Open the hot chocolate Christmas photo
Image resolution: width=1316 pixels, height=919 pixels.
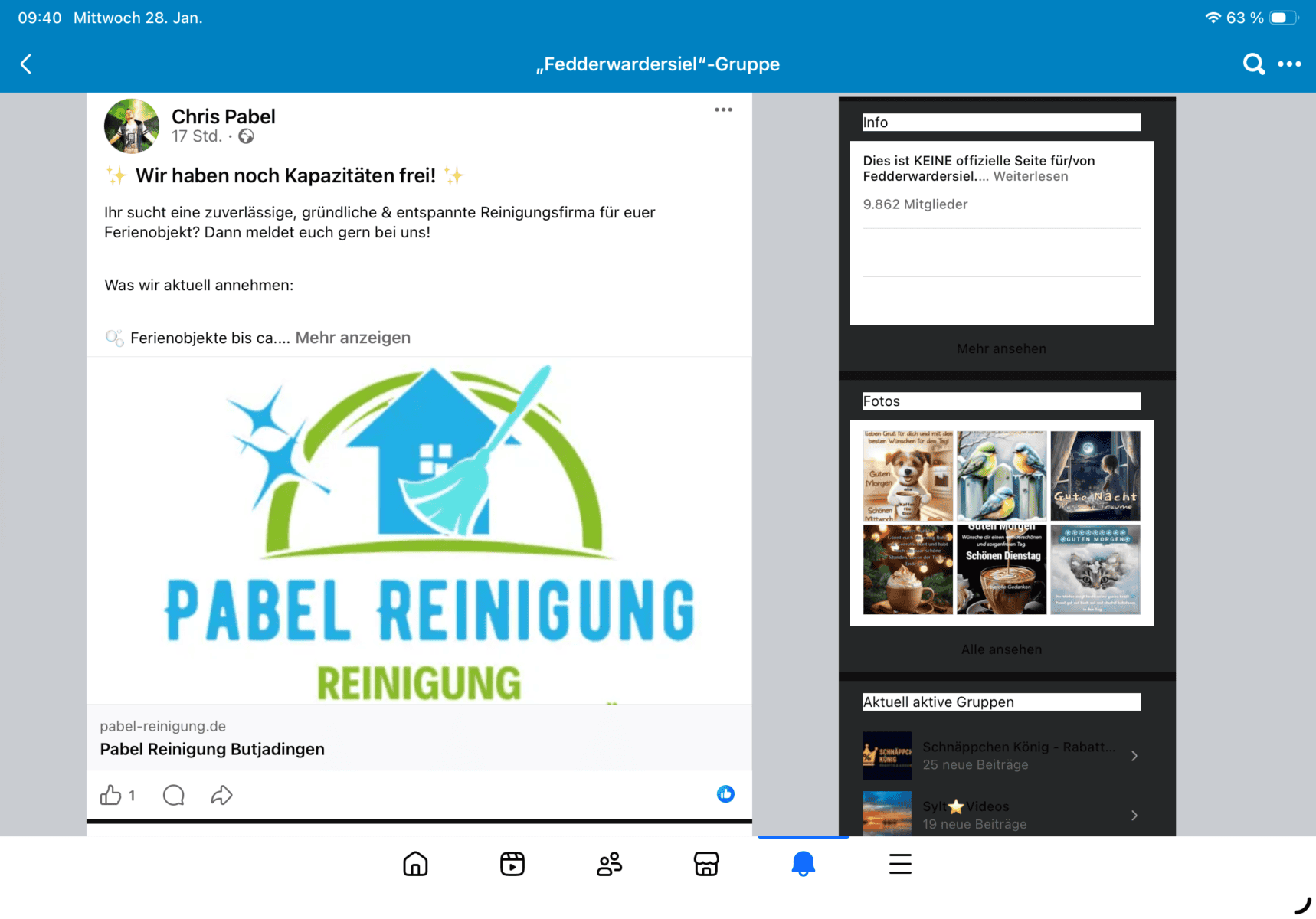point(908,570)
